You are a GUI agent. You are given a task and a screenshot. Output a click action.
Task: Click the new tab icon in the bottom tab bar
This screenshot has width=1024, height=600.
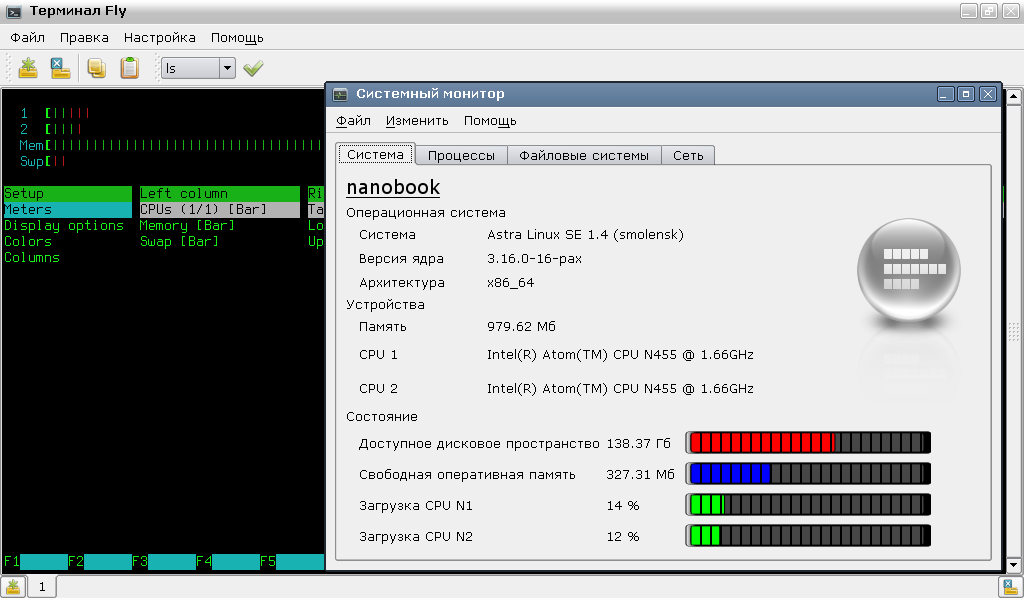[x=13, y=587]
